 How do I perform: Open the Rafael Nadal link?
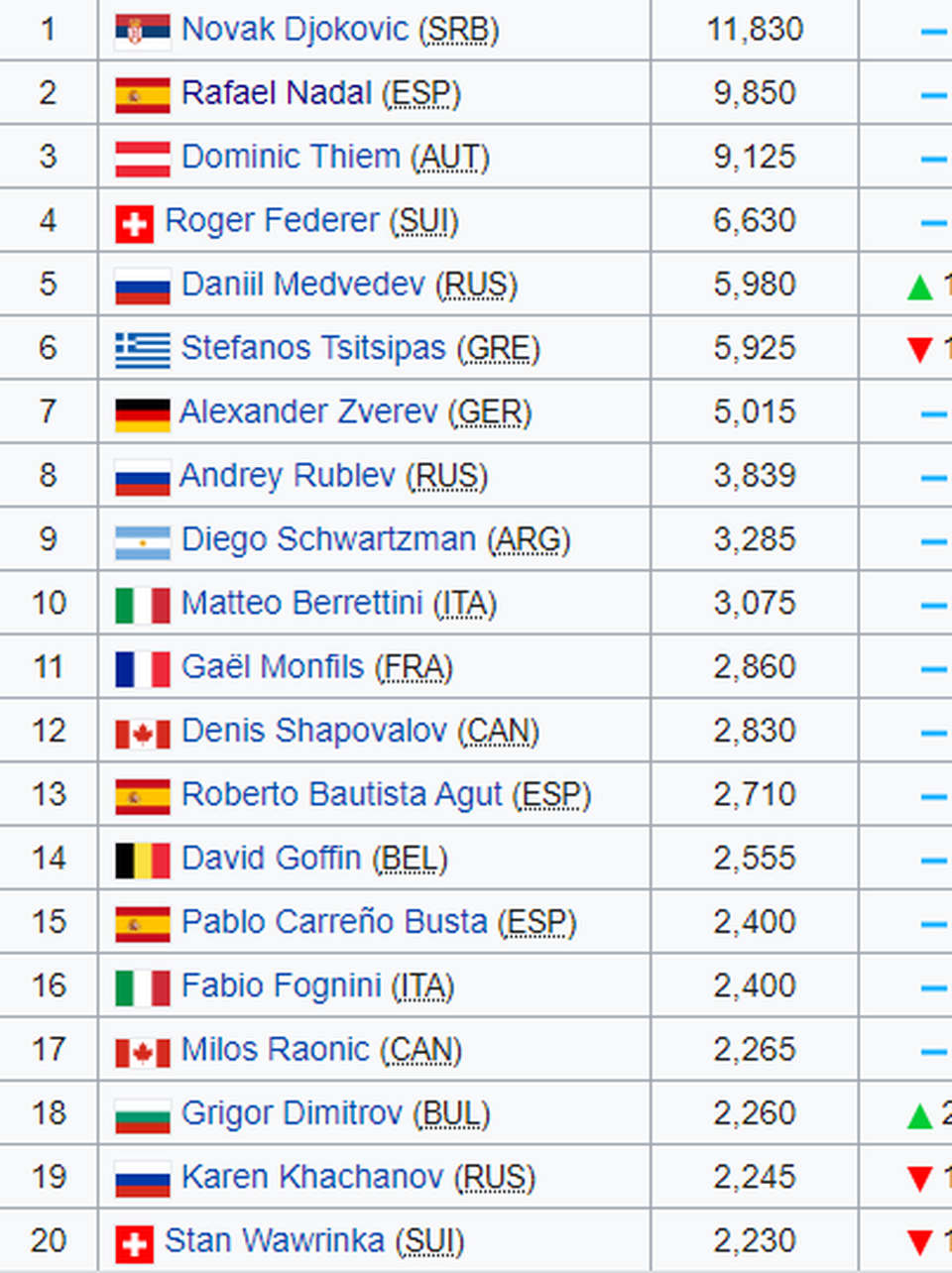tap(277, 93)
